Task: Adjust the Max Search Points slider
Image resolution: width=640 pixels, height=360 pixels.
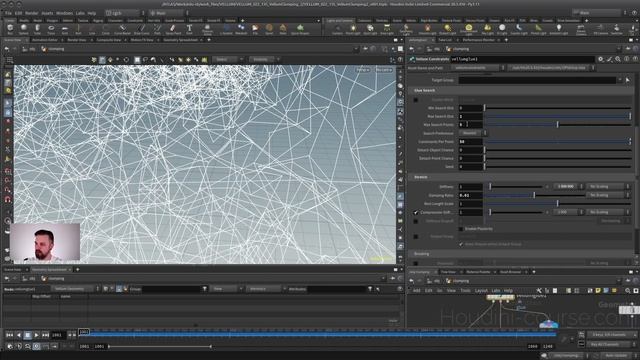Action: (x=558, y=124)
